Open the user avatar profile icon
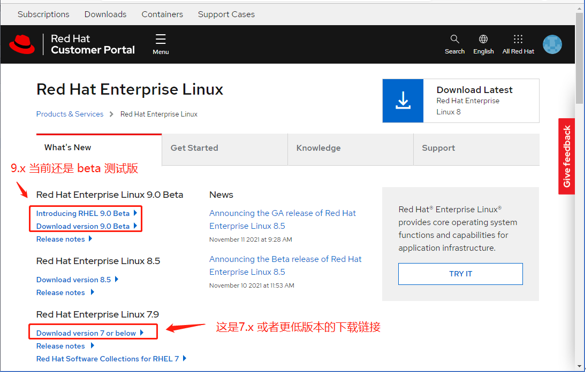586x374 pixels. tap(552, 44)
